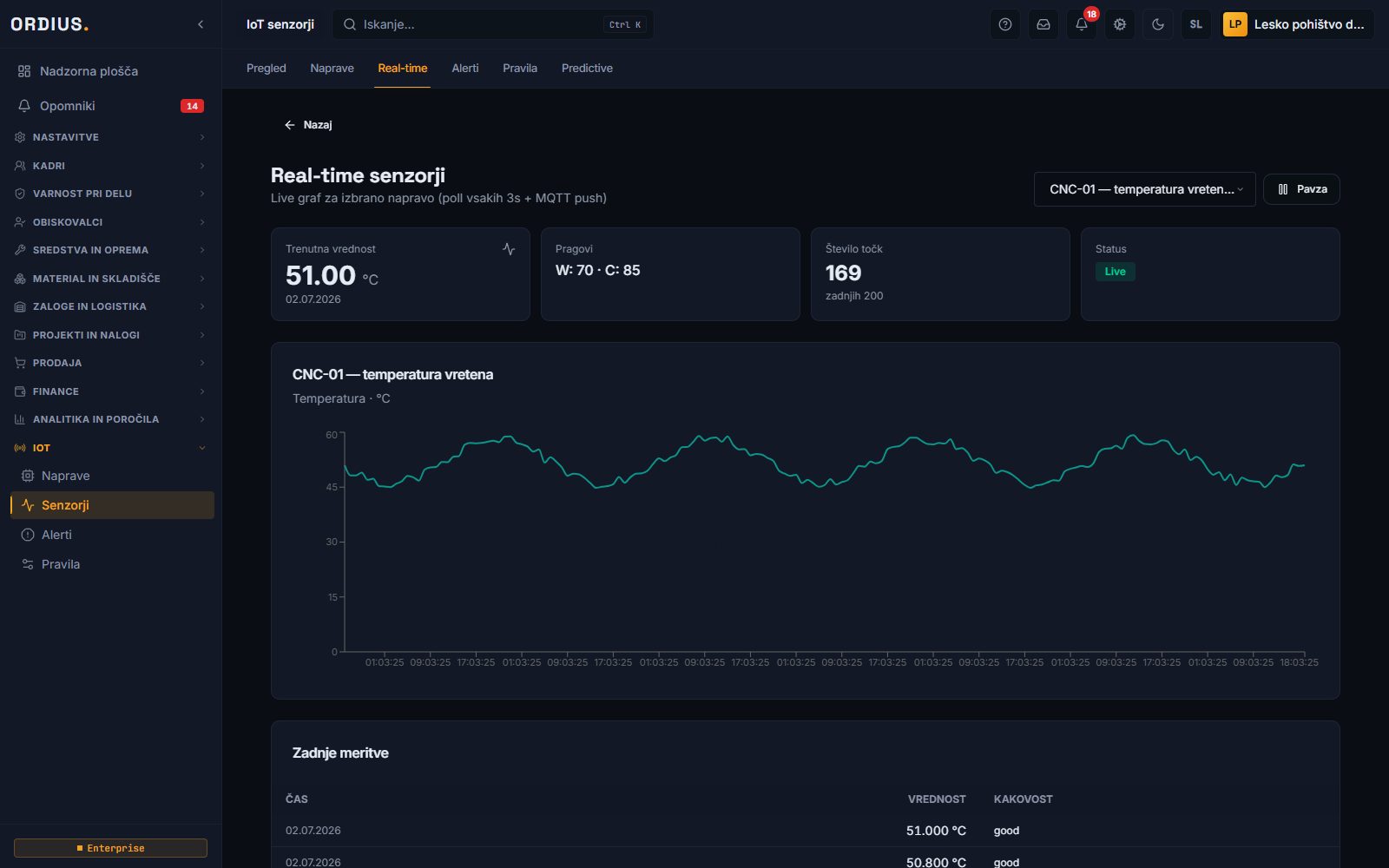Screen dimensions: 1389x868
Task: Open notifications bell with 18 badge
Action: click(1082, 24)
